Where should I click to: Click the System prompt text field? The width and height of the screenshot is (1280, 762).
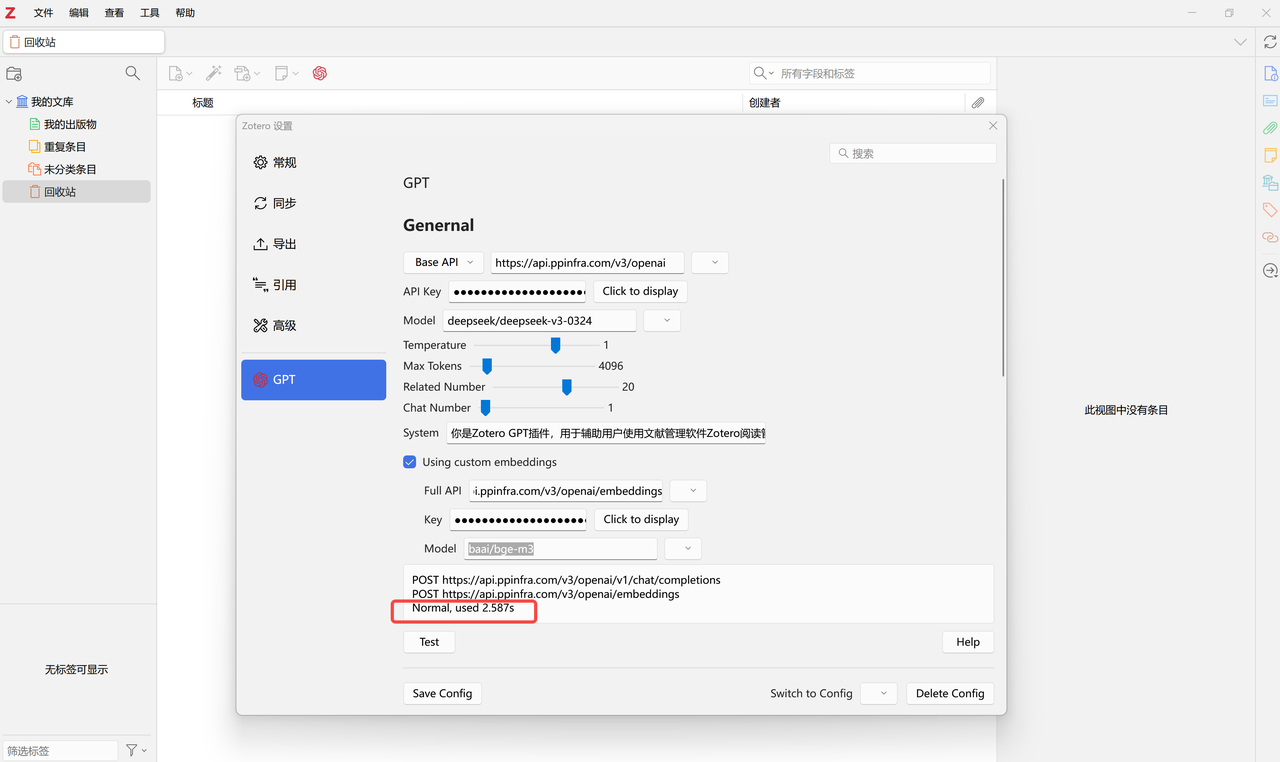tap(606, 433)
